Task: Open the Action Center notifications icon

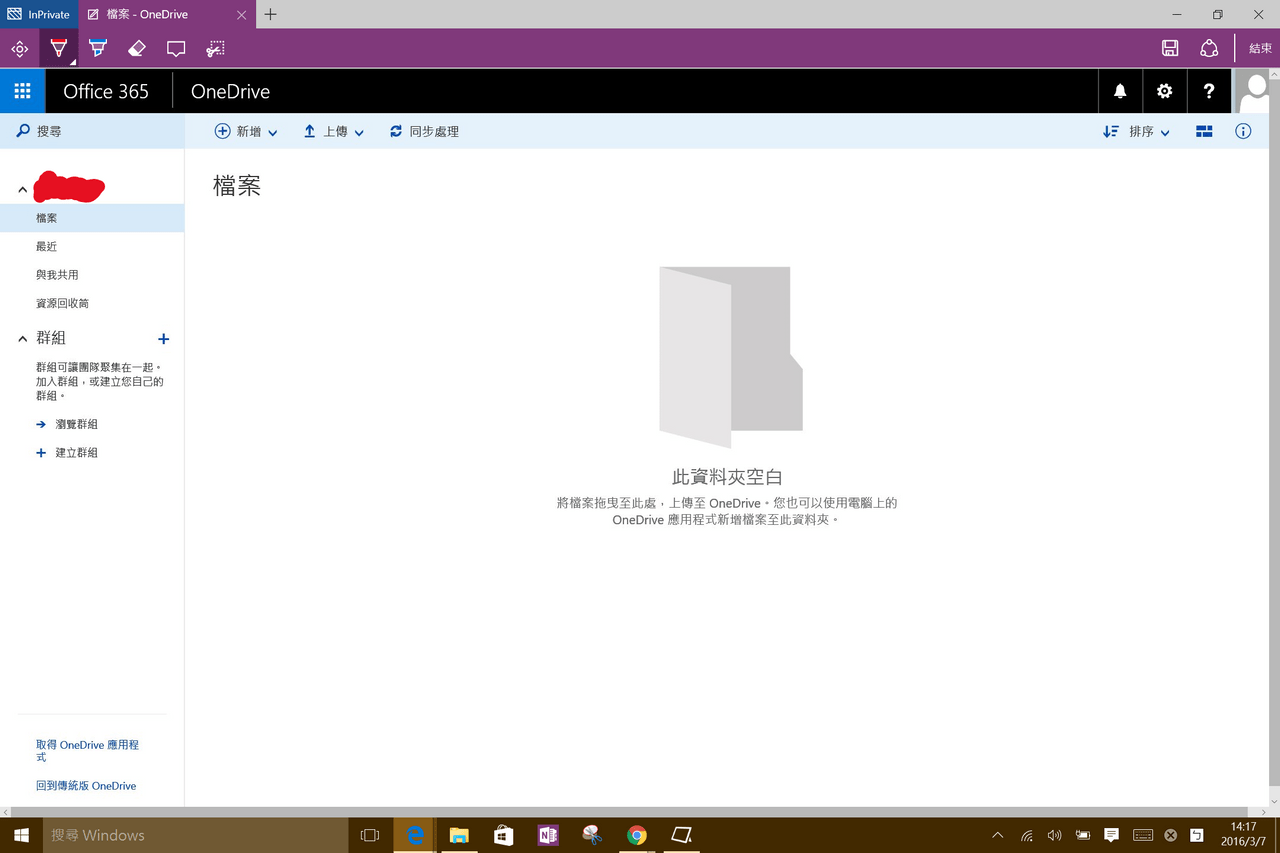Action: [1111, 835]
